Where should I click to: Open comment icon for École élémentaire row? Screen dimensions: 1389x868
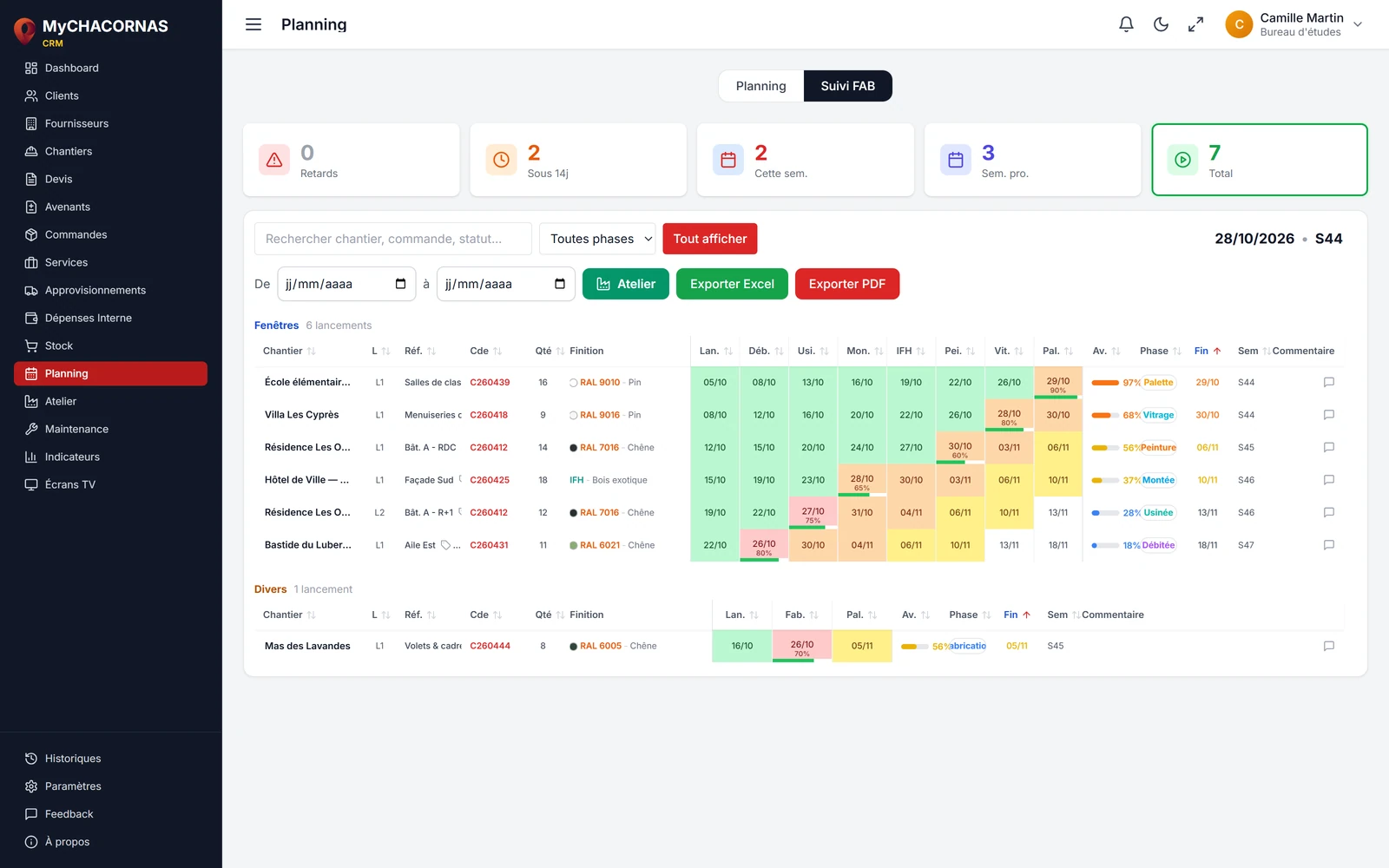tap(1328, 382)
